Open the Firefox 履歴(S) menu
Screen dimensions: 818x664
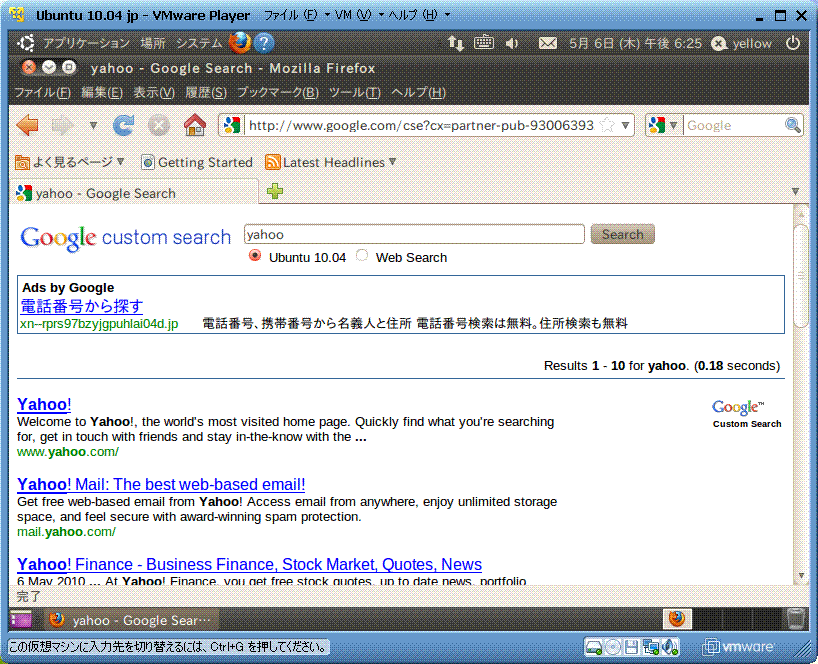(206, 93)
